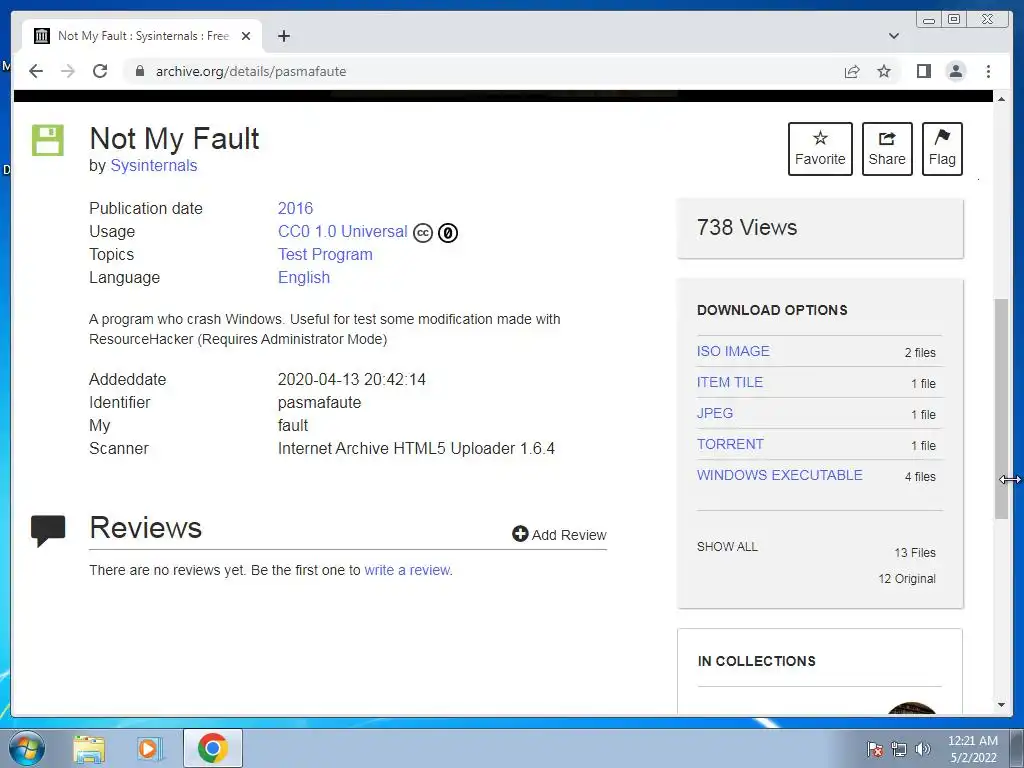Open the CC0 1.0 Universal license link

tap(342, 232)
